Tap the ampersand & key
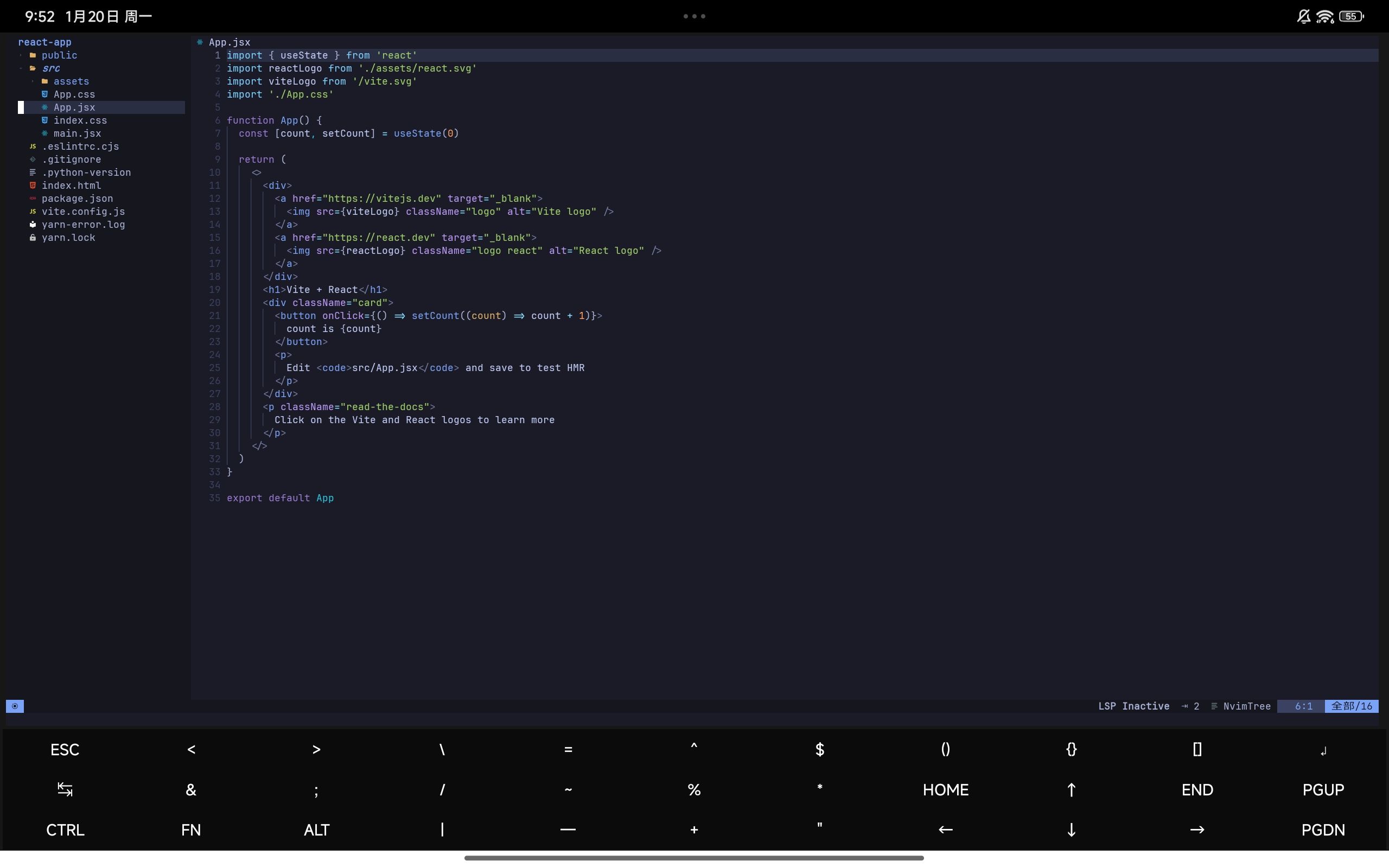The height and width of the screenshot is (868, 1389). [190, 789]
